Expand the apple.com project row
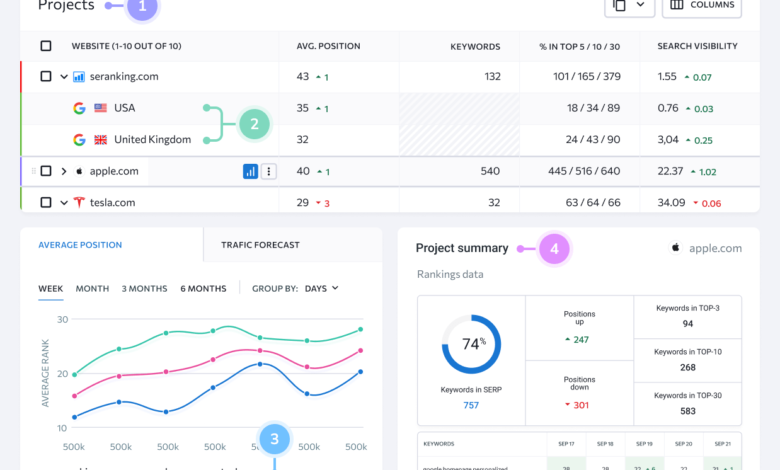This screenshot has height=470, width=780. pyautogui.click(x=64, y=171)
